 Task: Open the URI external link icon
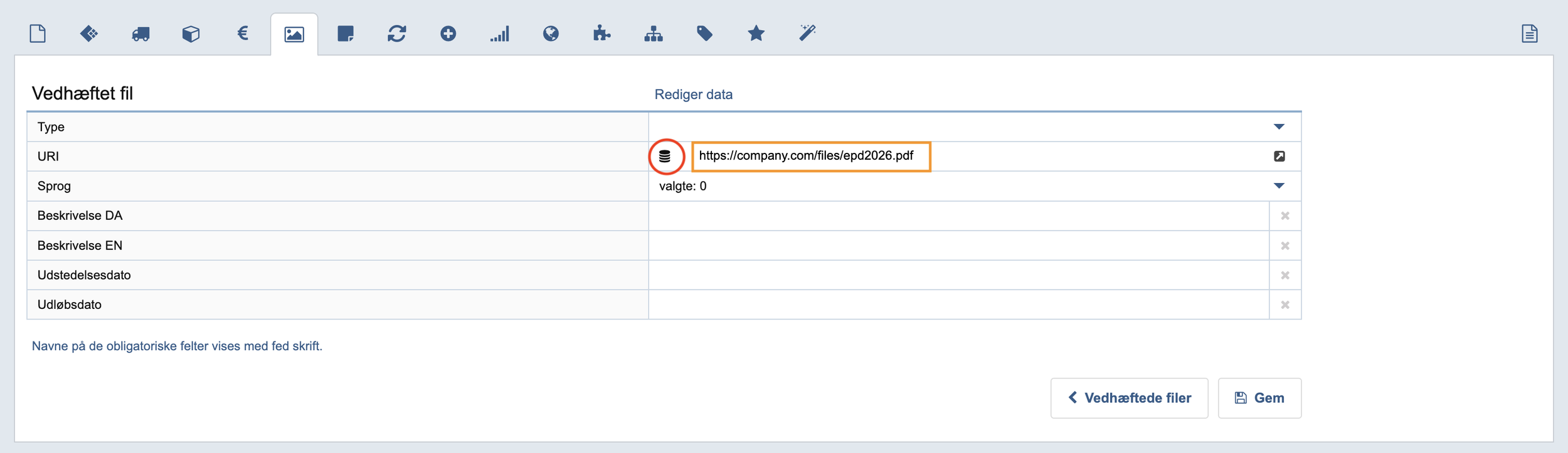tap(1279, 156)
